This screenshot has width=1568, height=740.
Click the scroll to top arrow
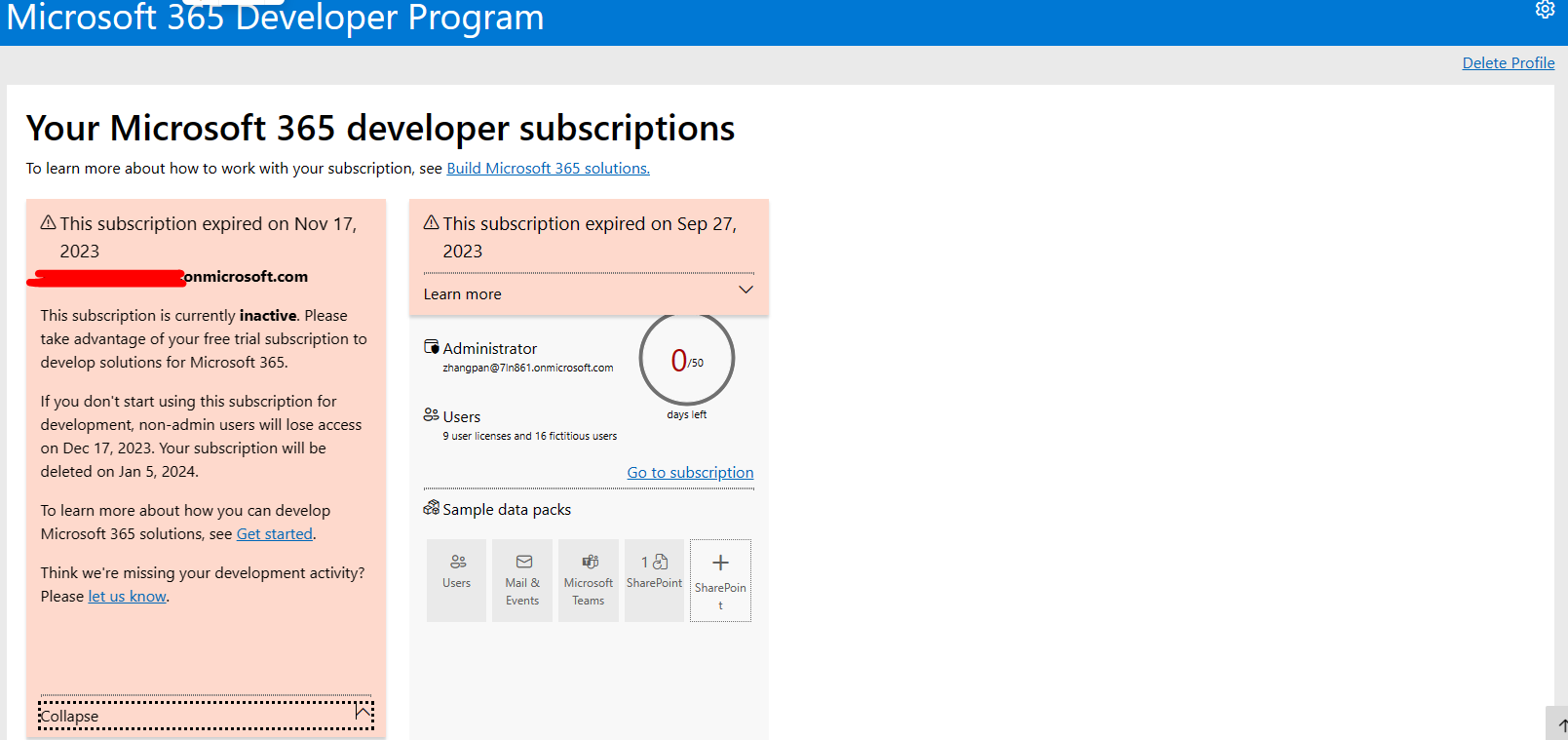pyautogui.click(x=1559, y=724)
